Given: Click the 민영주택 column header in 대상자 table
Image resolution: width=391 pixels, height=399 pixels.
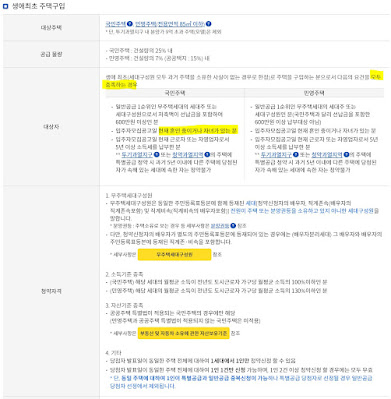Looking at the screenshot, I should coord(314,93).
